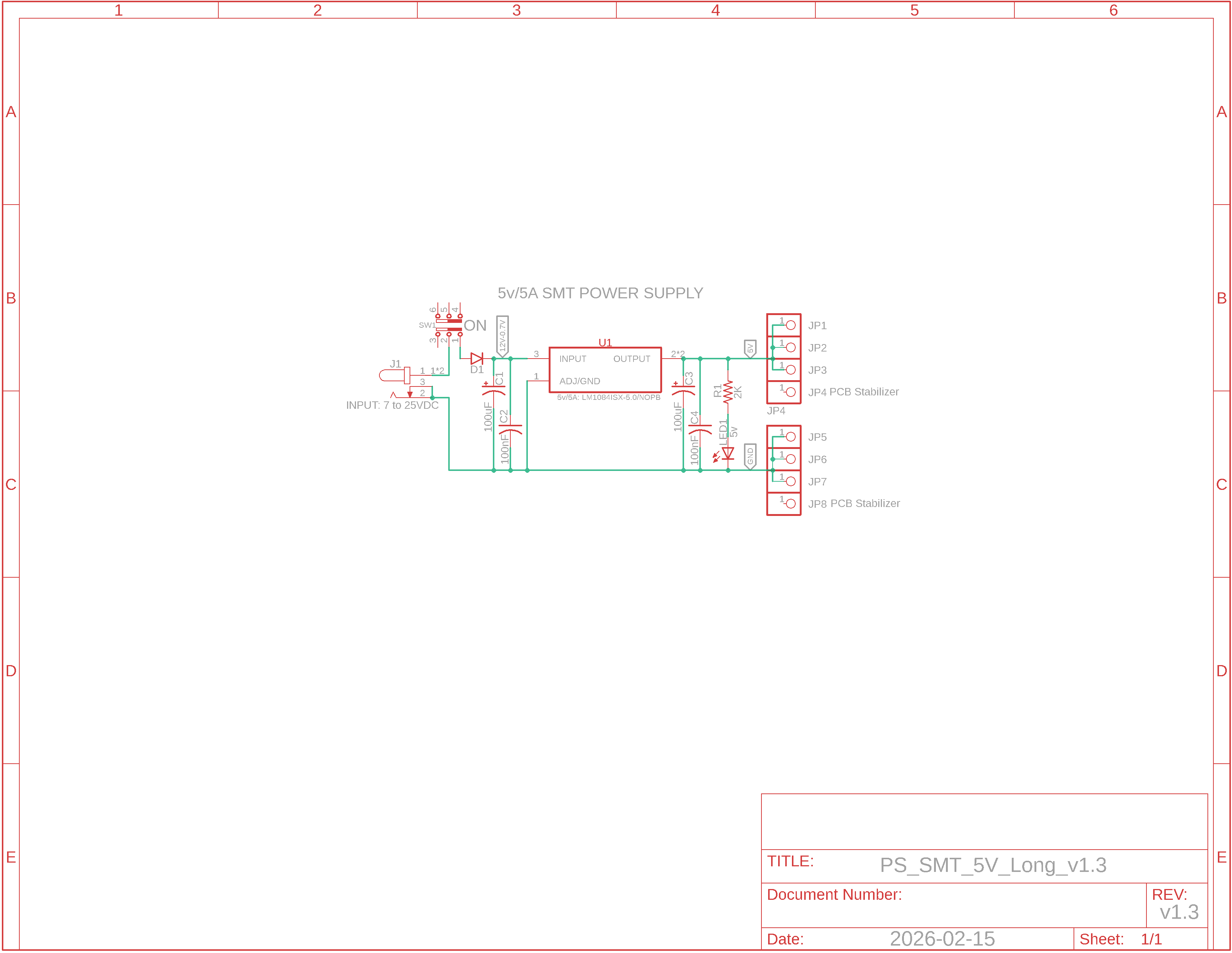Select the LED1 diode symbol
Image resolution: width=1232 pixels, height=953 pixels.
coord(728,453)
